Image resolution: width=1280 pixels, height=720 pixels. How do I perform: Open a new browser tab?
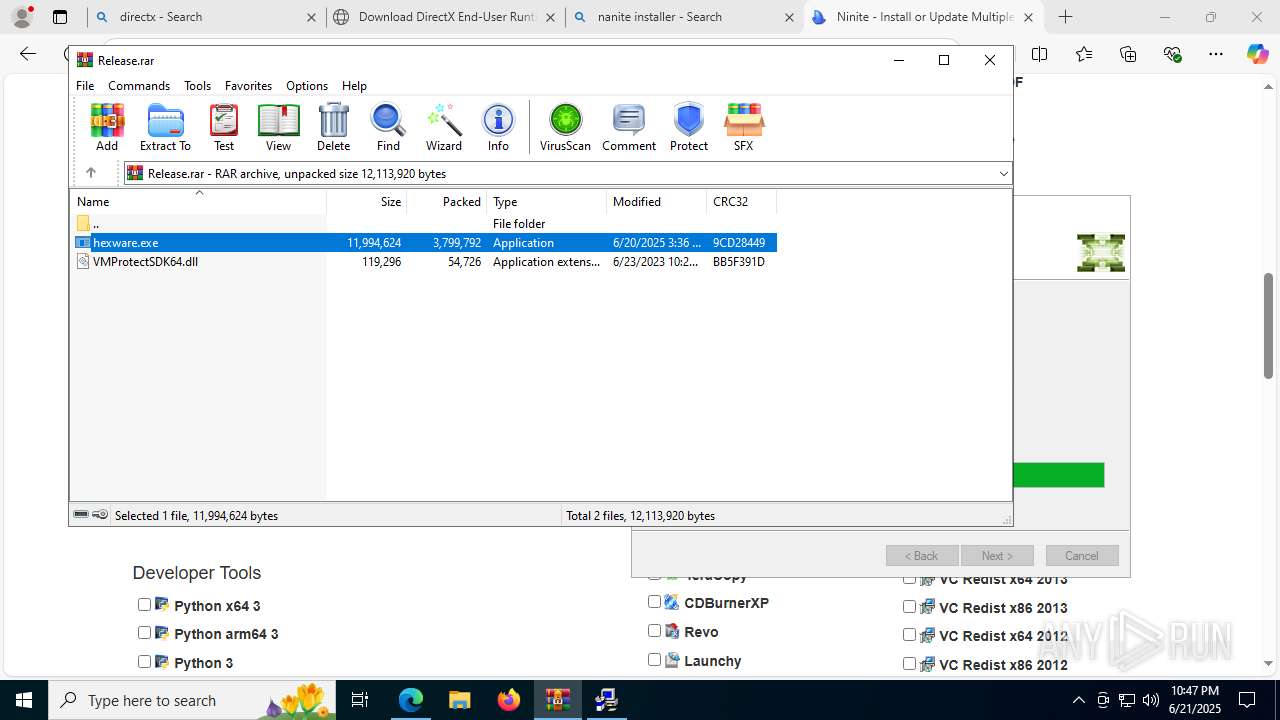pyautogui.click(x=1065, y=17)
